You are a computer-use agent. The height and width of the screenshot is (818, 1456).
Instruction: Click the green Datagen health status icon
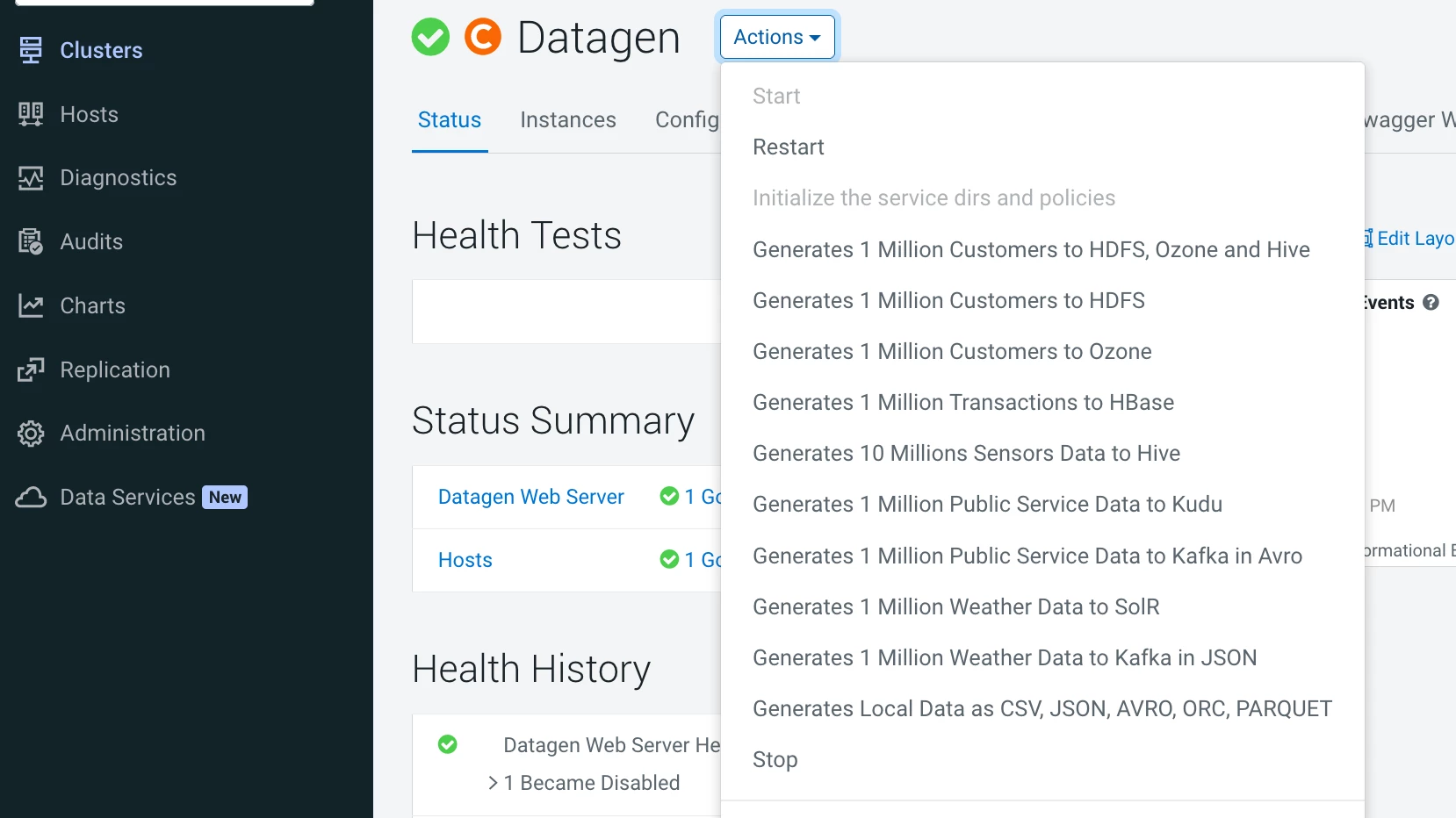[x=430, y=37]
